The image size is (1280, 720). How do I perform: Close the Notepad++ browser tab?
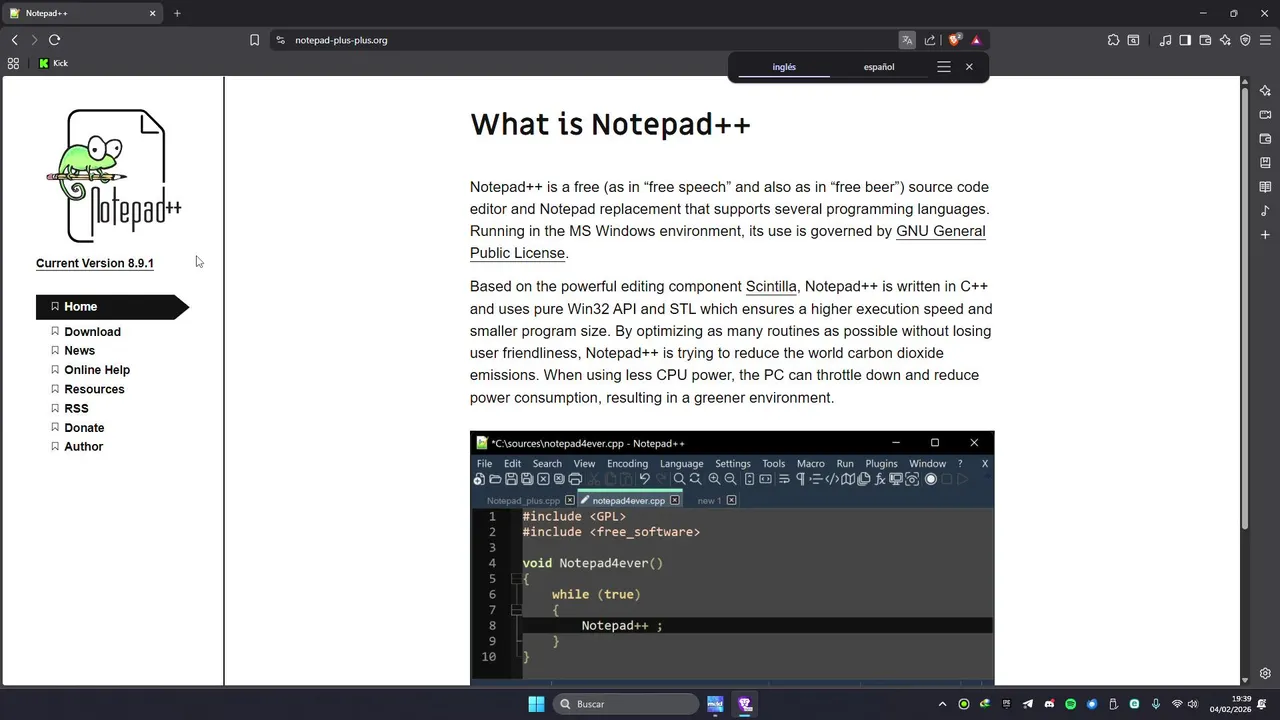point(153,13)
